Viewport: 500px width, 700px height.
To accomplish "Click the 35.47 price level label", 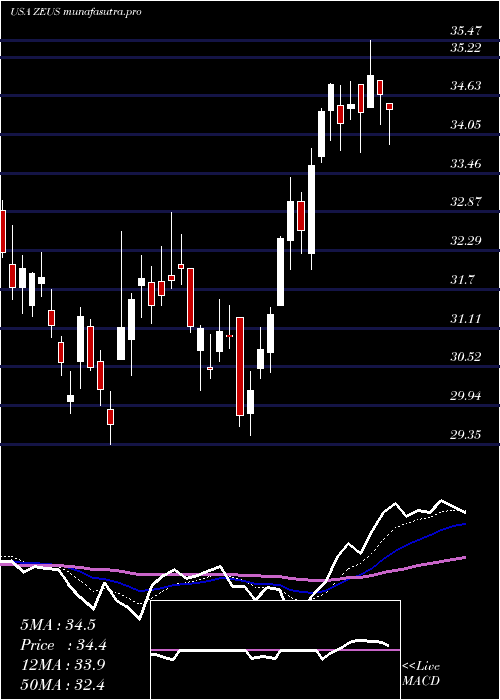I will [x=466, y=31].
